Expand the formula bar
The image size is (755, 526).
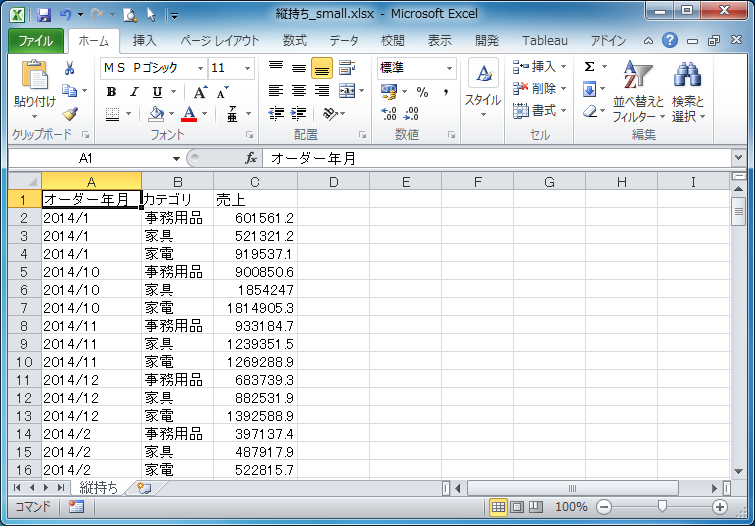(x=738, y=158)
